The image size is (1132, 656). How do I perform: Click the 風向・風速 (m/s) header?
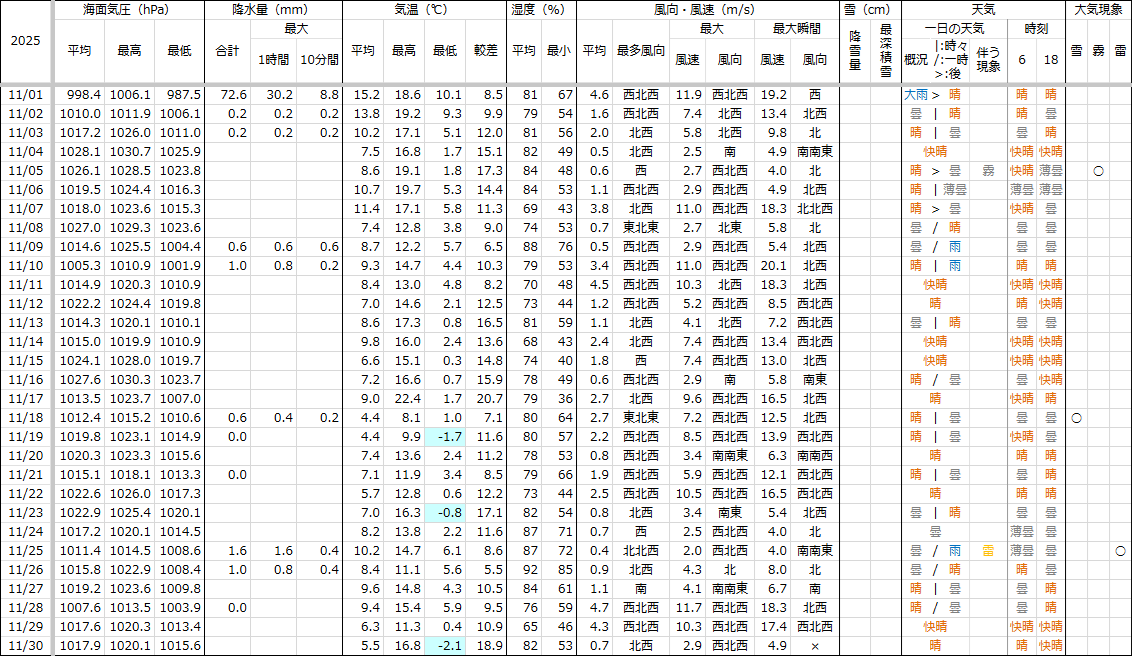point(708,9)
